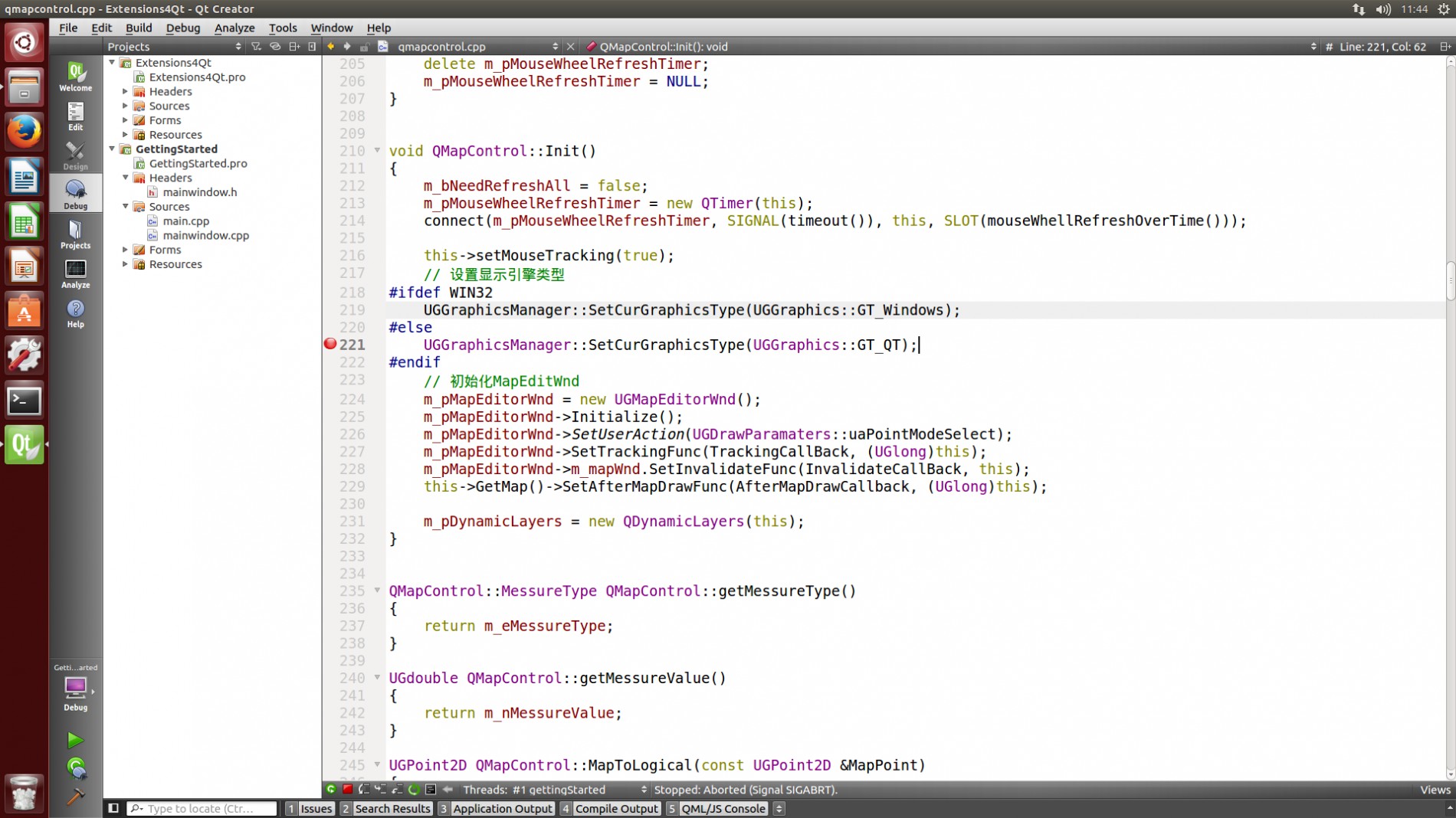Image resolution: width=1456 pixels, height=818 pixels.
Task: Open the Views button in debugger bar
Action: point(1435,789)
